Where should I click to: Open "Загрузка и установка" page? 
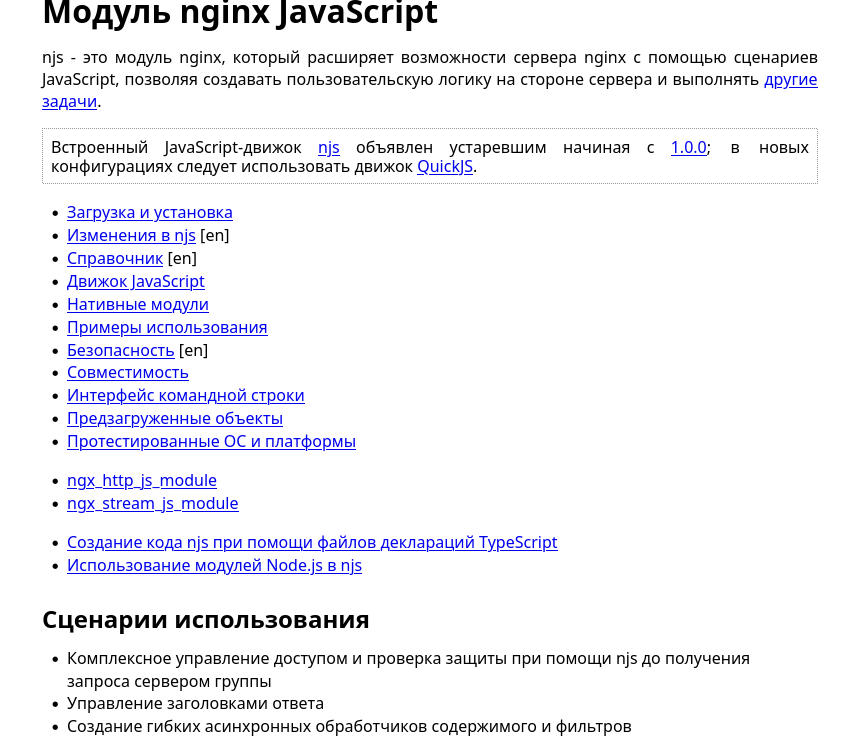point(150,212)
